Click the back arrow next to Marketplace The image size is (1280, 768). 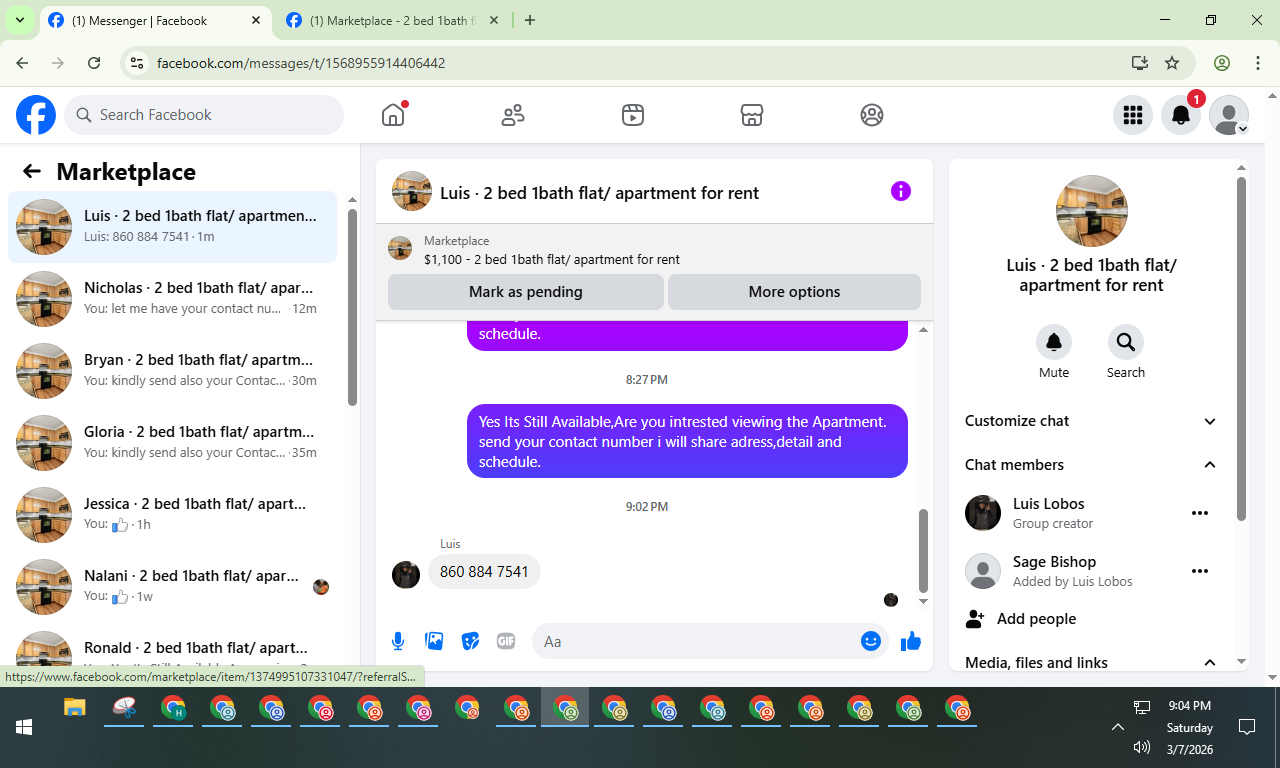tap(32, 171)
